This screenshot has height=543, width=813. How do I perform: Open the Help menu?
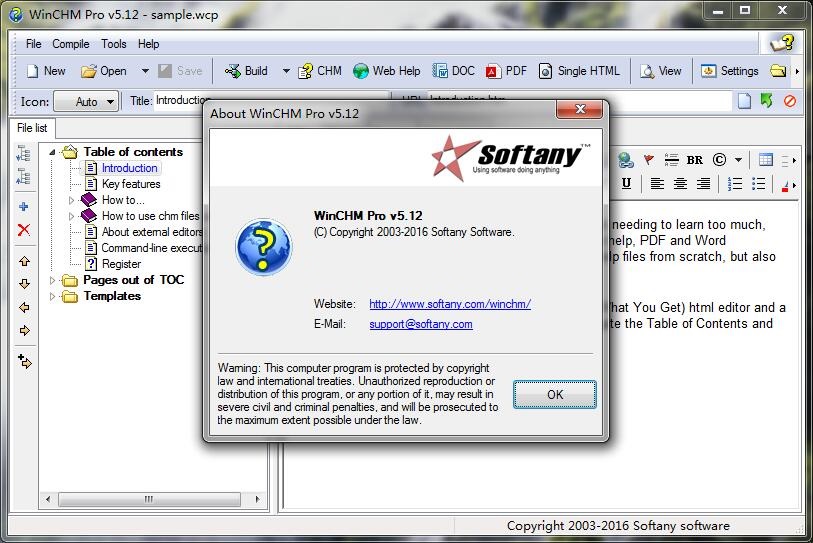148,44
